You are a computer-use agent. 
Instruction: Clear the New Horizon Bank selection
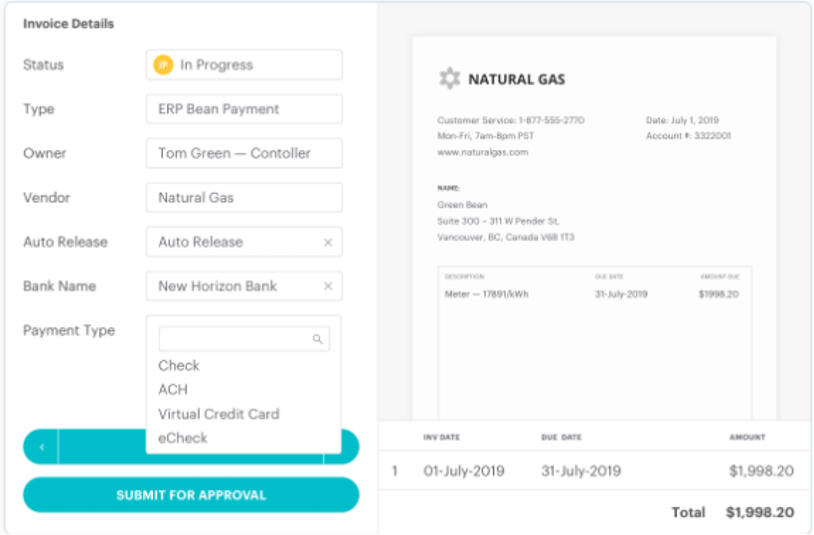(x=328, y=286)
